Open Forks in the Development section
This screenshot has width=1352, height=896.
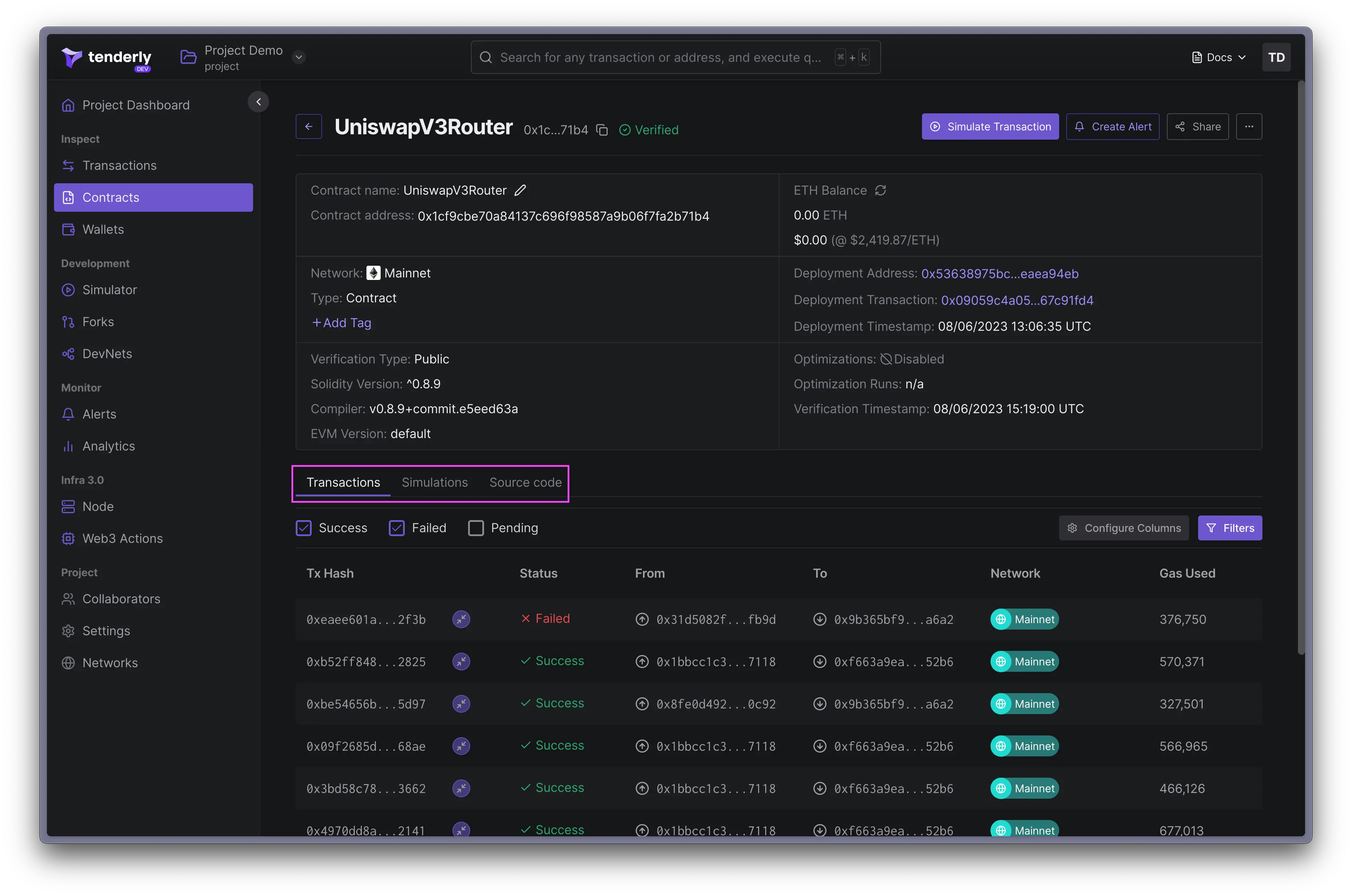coord(98,322)
